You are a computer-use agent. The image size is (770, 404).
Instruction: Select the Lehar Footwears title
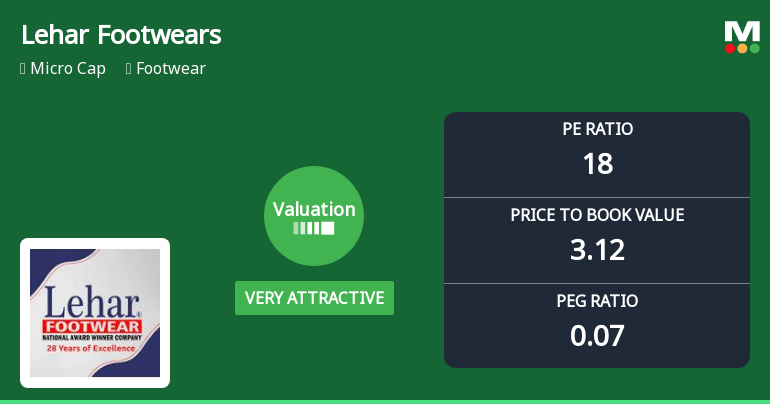click(x=121, y=35)
